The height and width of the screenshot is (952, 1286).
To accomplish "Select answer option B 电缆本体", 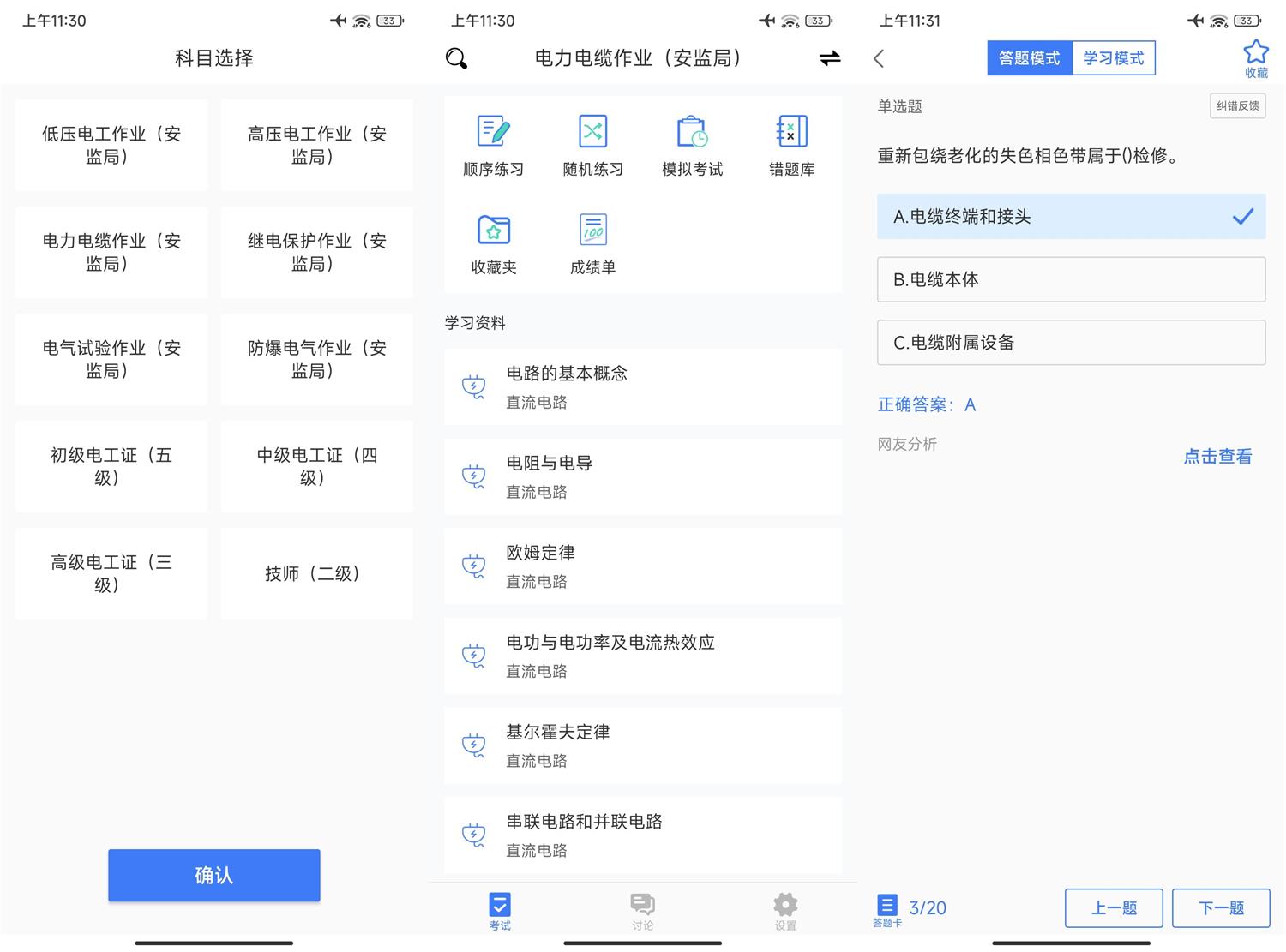I will coord(1070,279).
